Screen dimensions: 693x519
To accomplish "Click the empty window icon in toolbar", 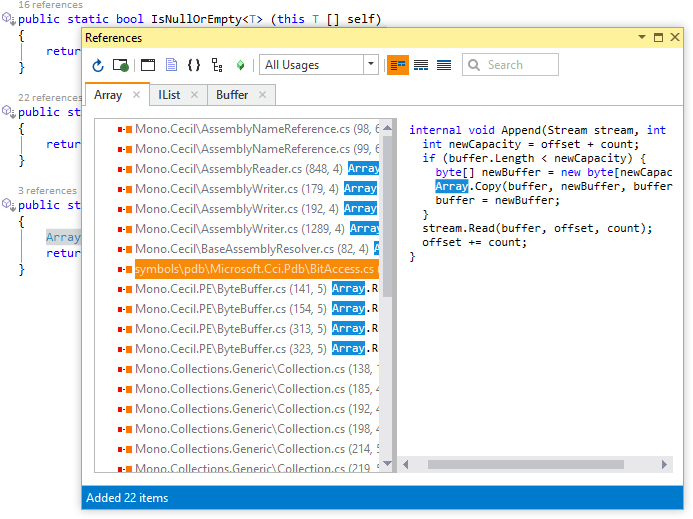I will click(148, 65).
